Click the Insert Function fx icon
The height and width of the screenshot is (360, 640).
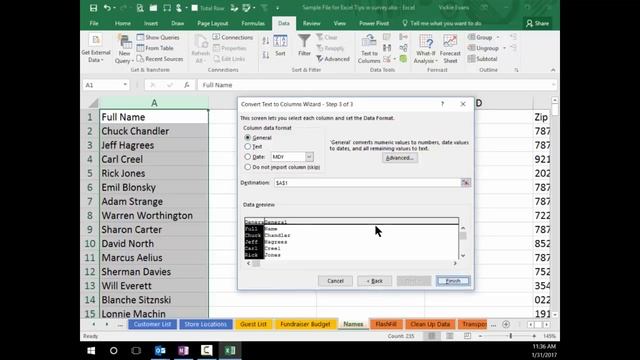click(187, 85)
